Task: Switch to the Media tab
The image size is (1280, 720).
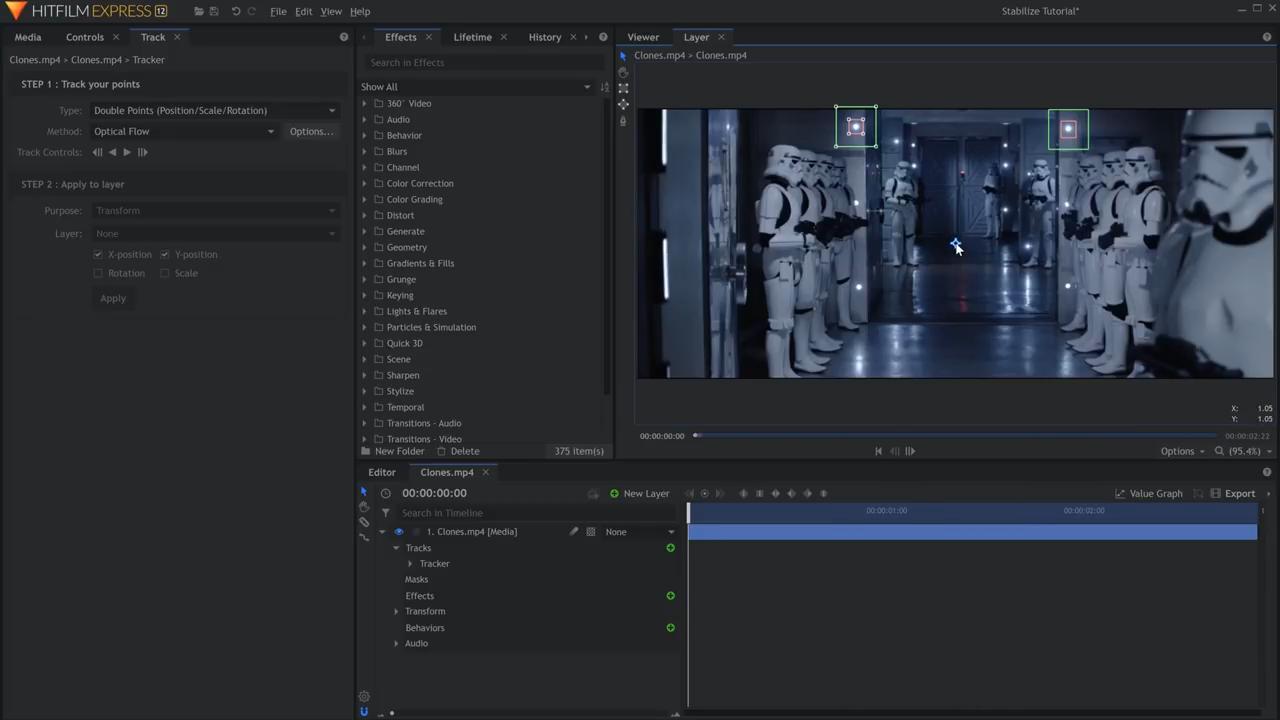Action: pos(28,37)
